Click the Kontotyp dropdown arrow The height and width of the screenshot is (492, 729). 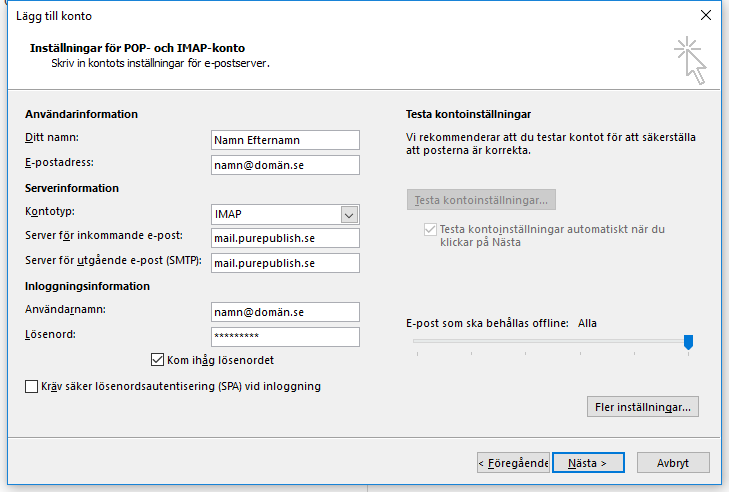pyautogui.click(x=349, y=215)
